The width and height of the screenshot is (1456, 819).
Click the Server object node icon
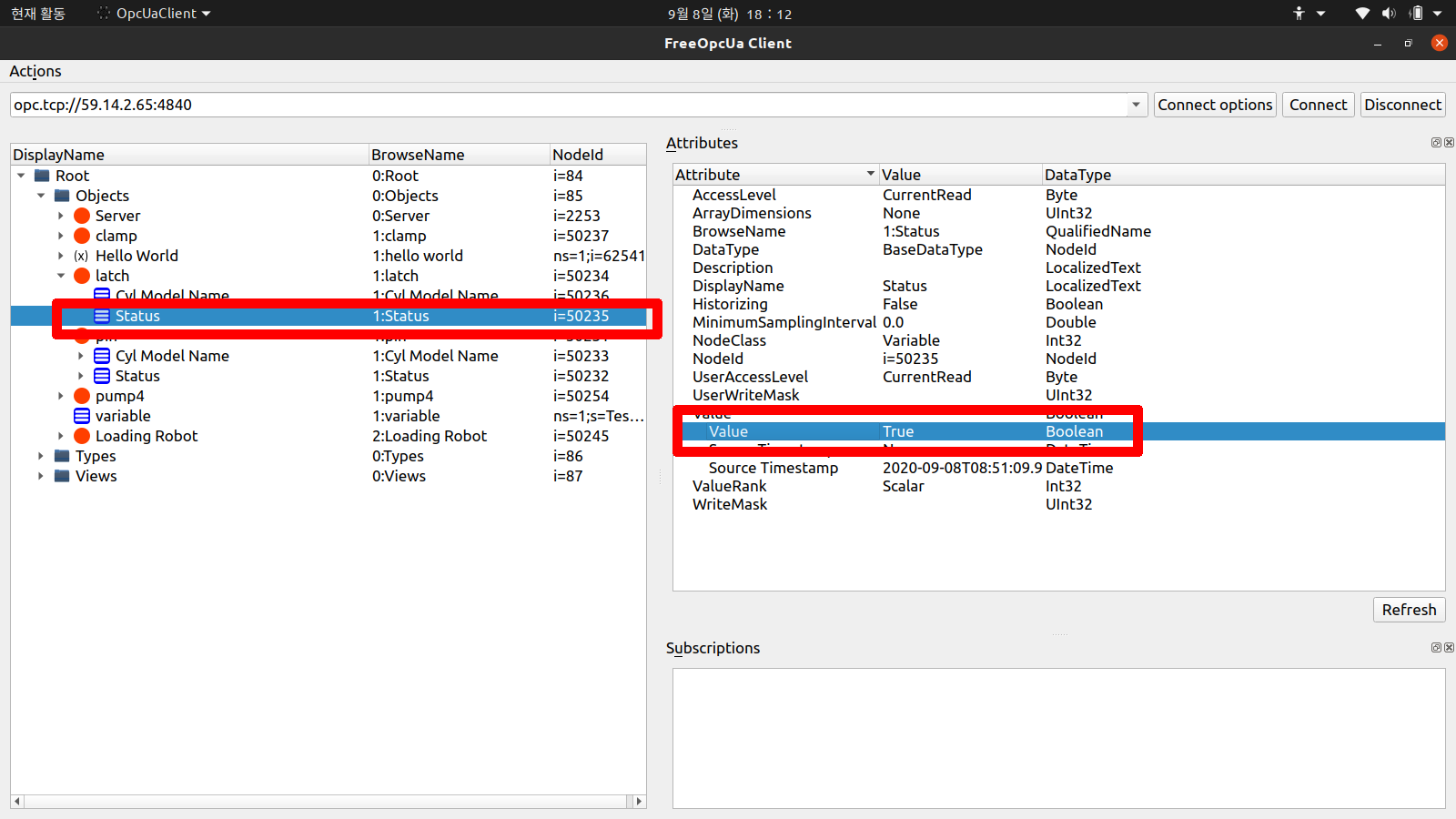point(82,216)
